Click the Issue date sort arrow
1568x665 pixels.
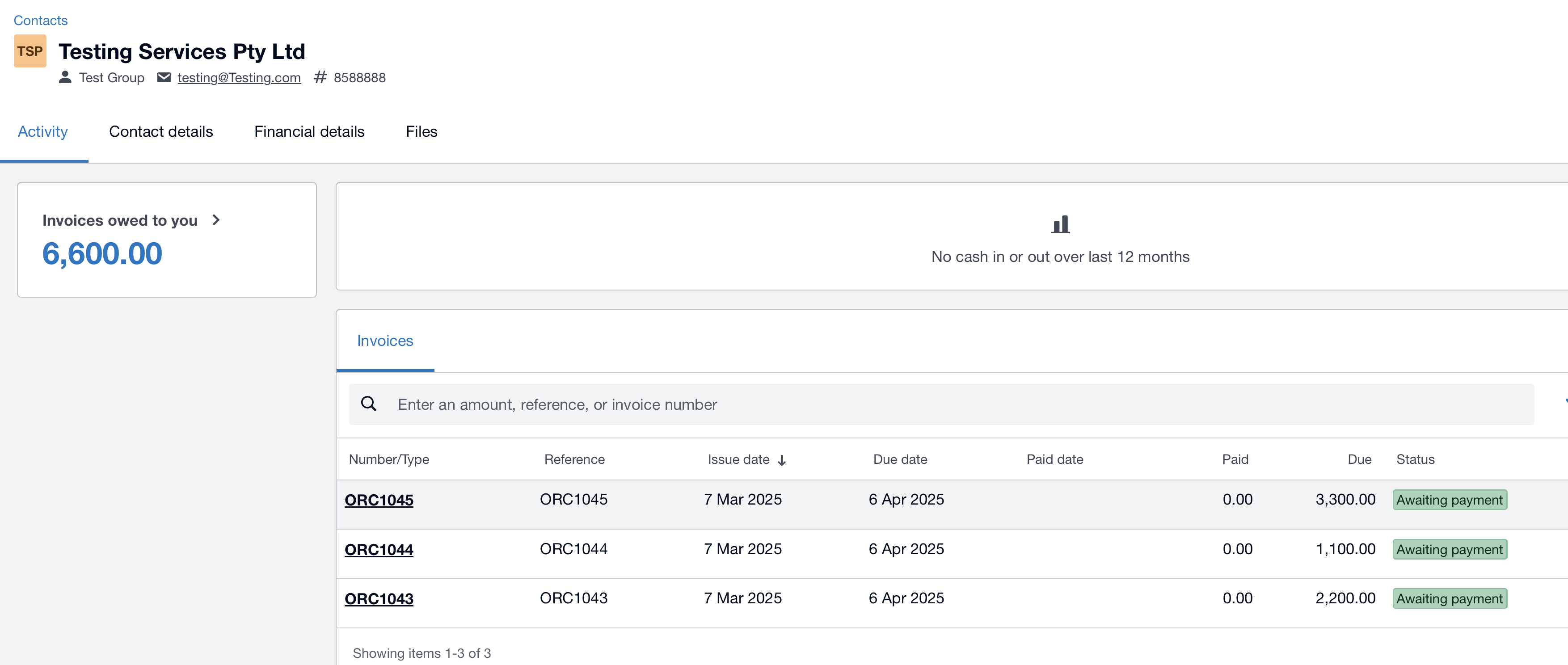coord(782,461)
